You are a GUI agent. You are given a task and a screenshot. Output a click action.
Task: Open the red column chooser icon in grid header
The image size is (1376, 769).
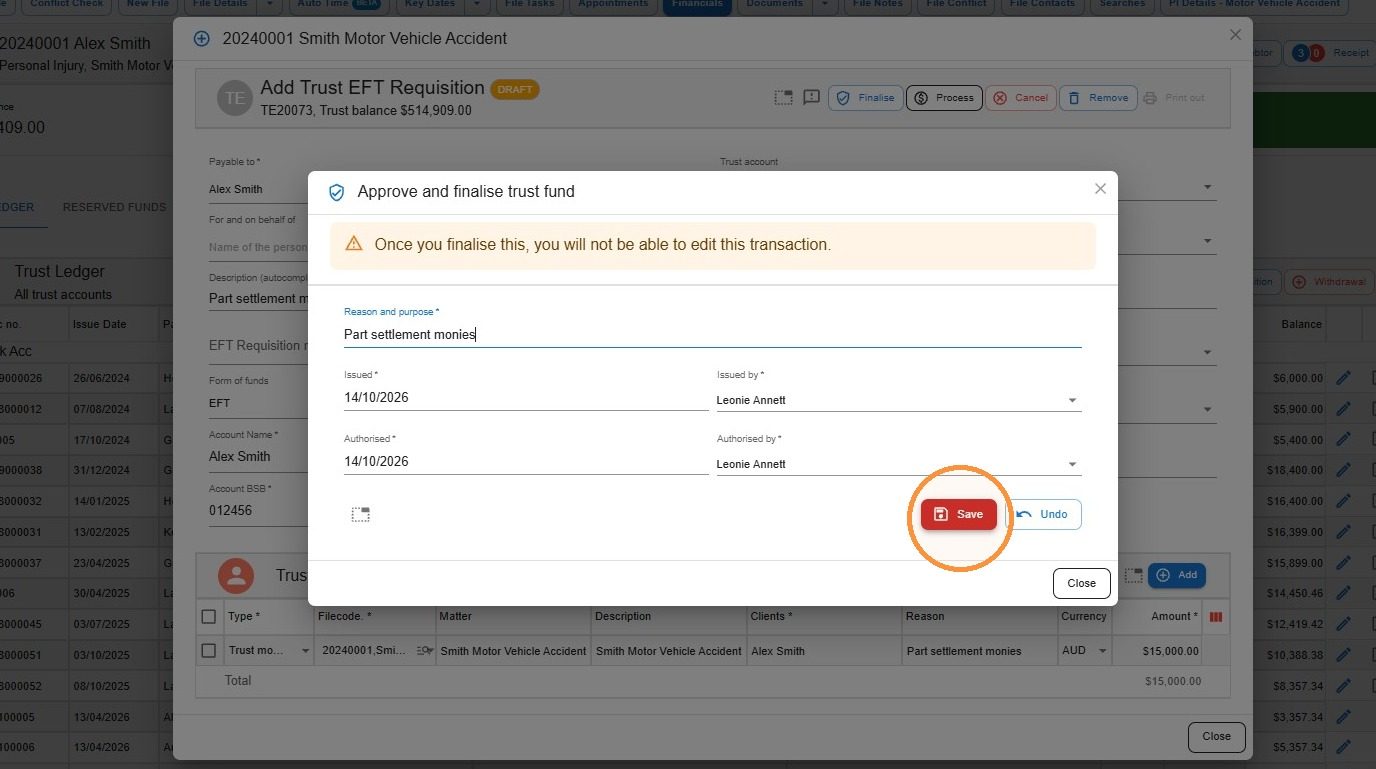pos(1216,617)
